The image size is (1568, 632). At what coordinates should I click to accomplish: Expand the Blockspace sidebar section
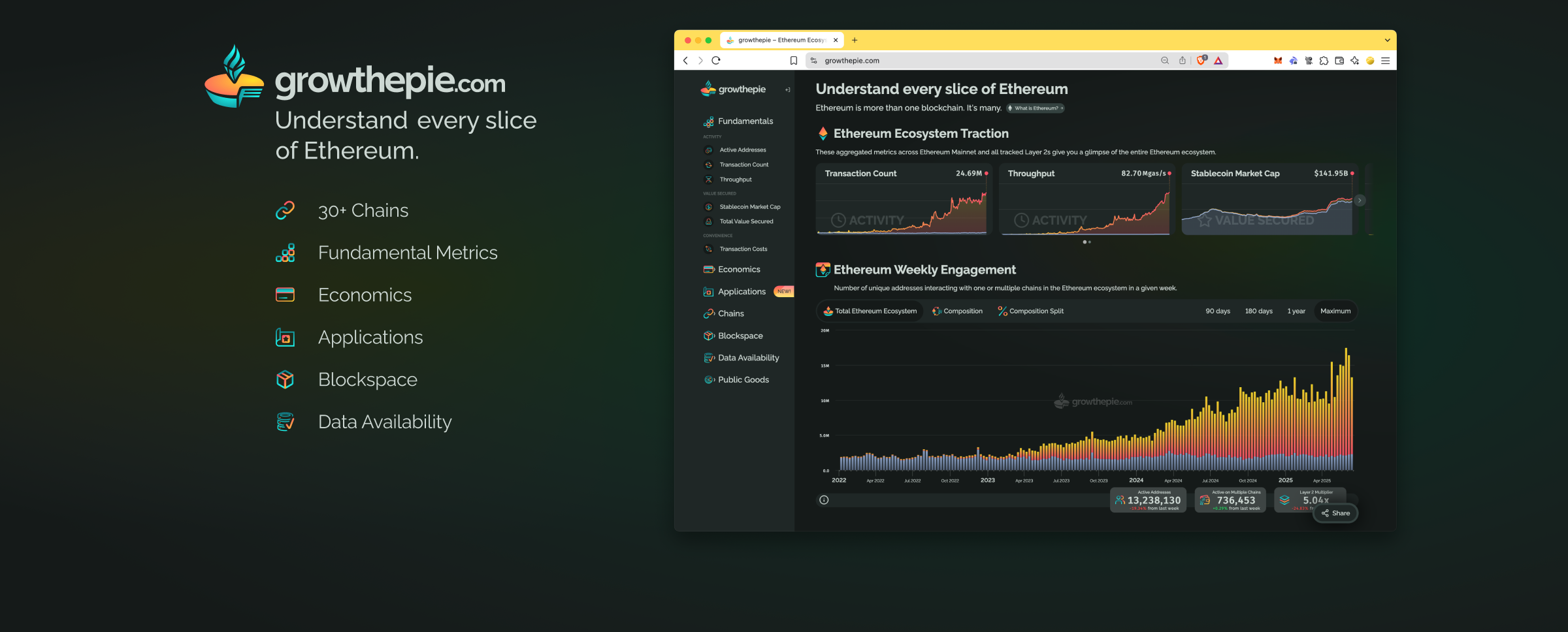740,336
